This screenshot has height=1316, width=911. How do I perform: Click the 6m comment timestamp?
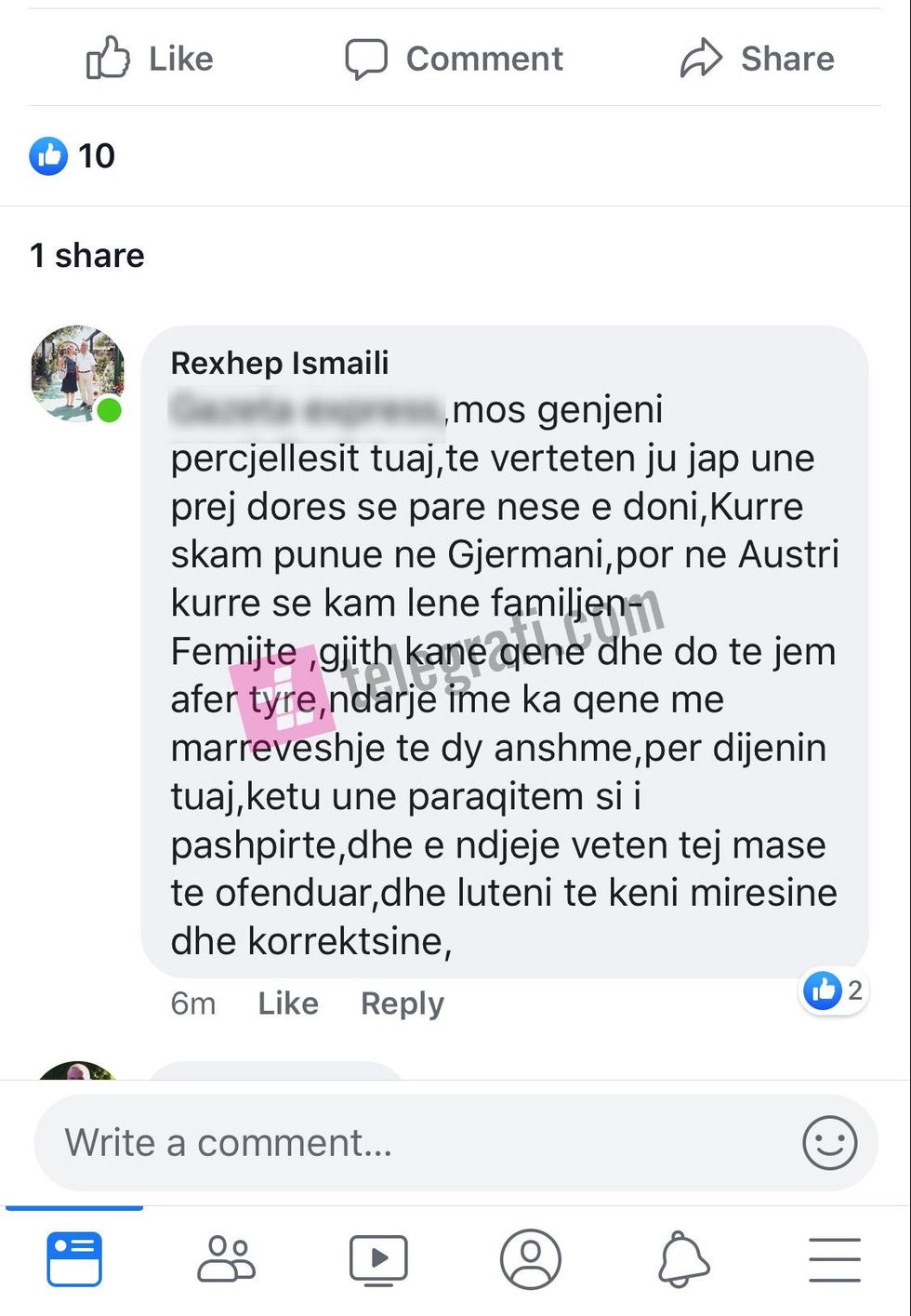click(x=192, y=1004)
